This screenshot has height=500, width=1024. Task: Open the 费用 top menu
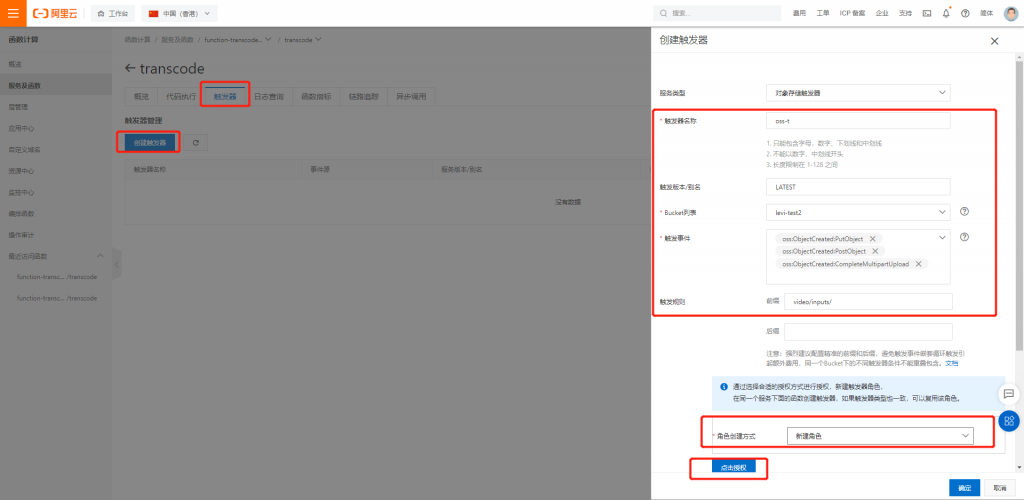[x=799, y=13]
